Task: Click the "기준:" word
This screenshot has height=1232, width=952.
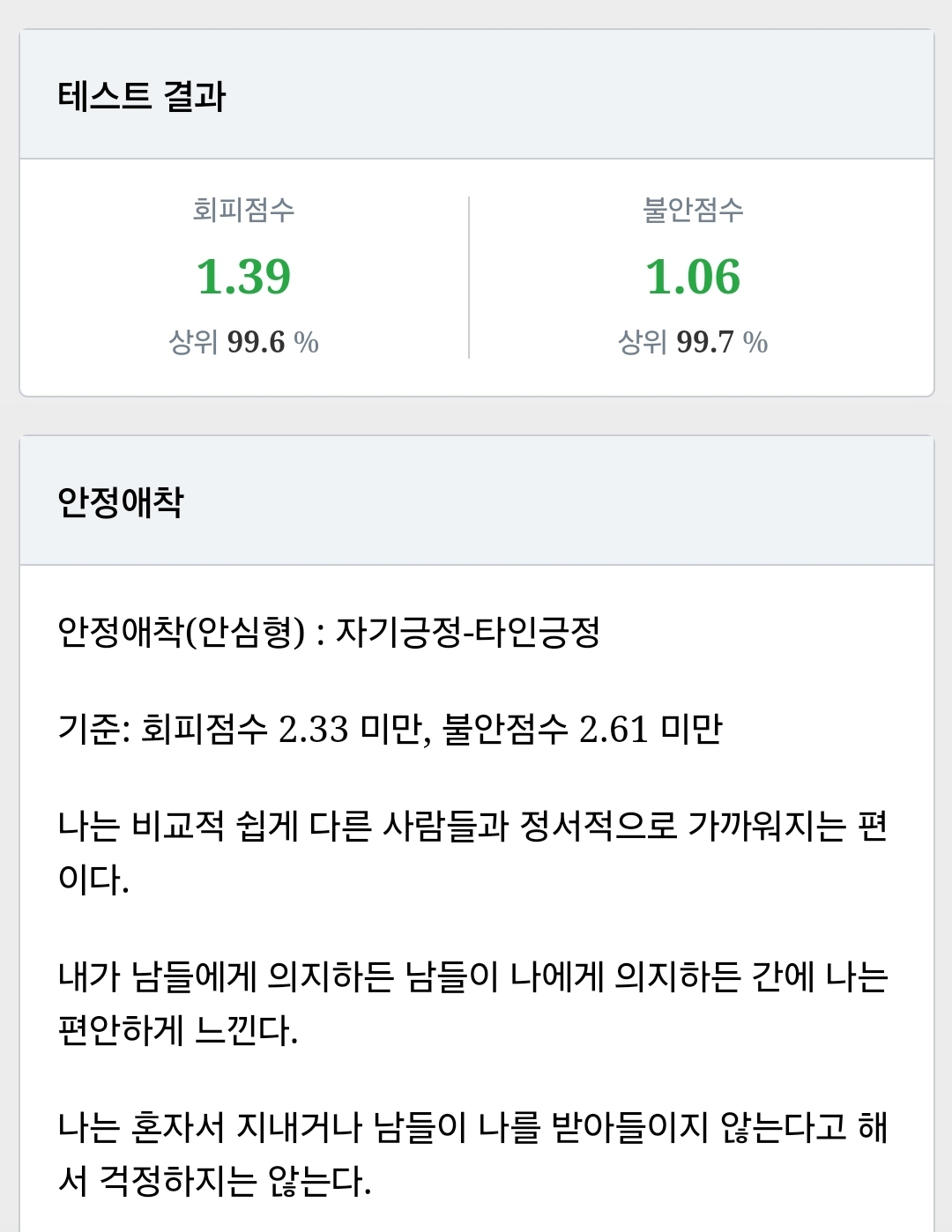Action: (x=94, y=730)
